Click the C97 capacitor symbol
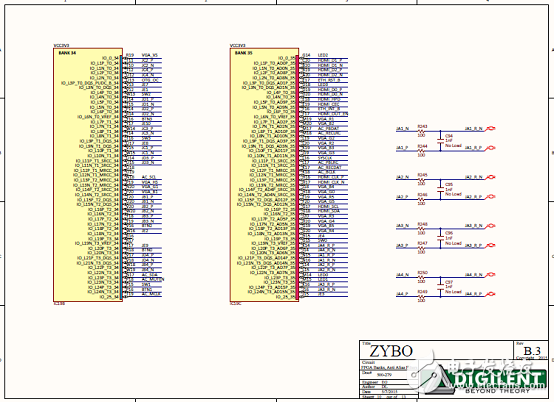 [x=440, y=287]
